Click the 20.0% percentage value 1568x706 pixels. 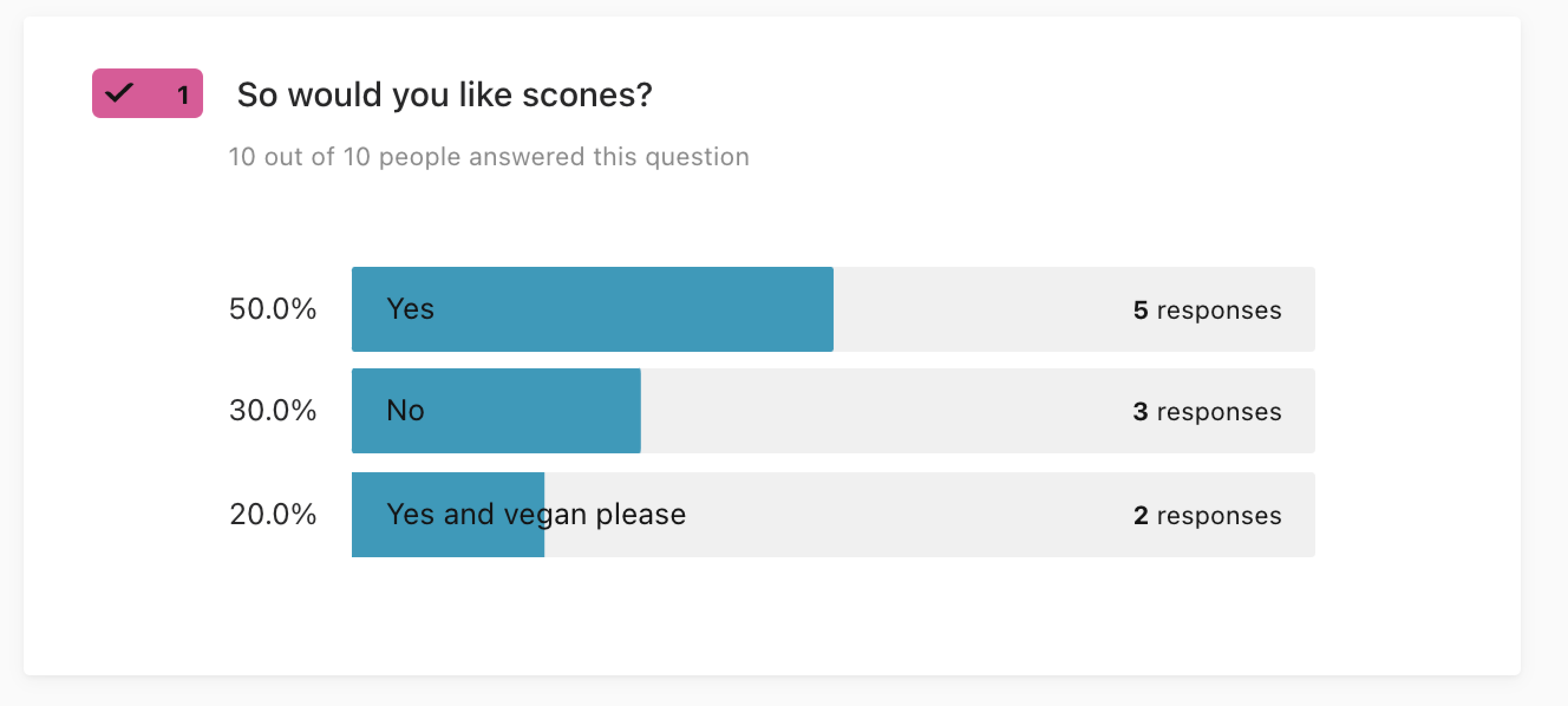tap(273, 514)
